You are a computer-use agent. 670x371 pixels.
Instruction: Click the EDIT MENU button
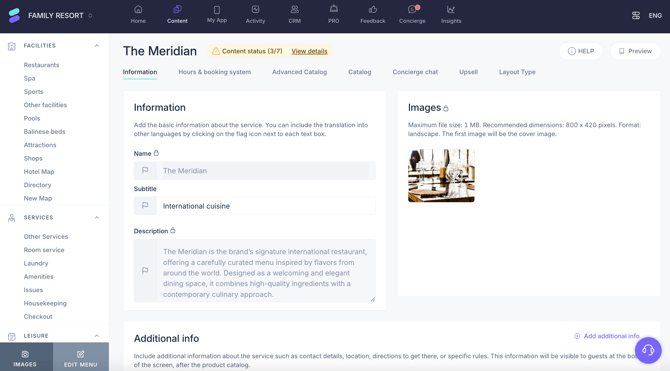(x=81, y=358)
